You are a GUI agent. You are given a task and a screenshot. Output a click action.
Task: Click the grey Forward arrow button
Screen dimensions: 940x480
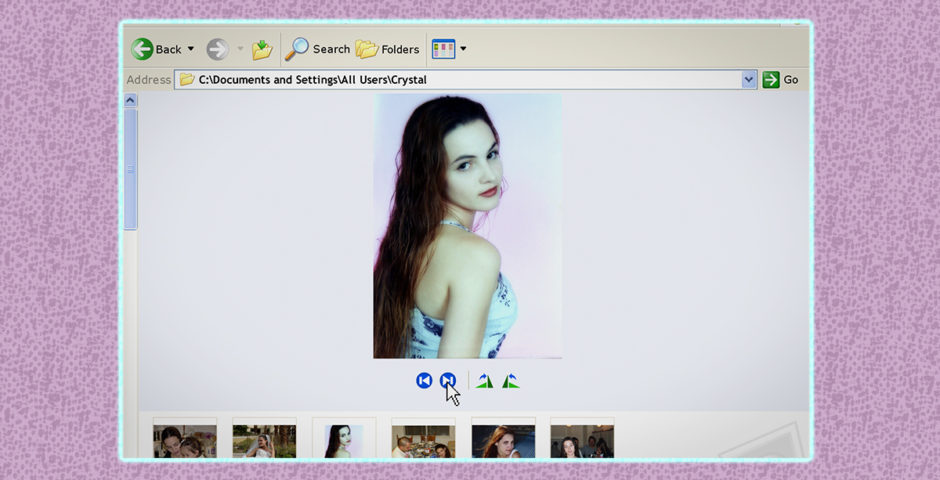[218, 49]
